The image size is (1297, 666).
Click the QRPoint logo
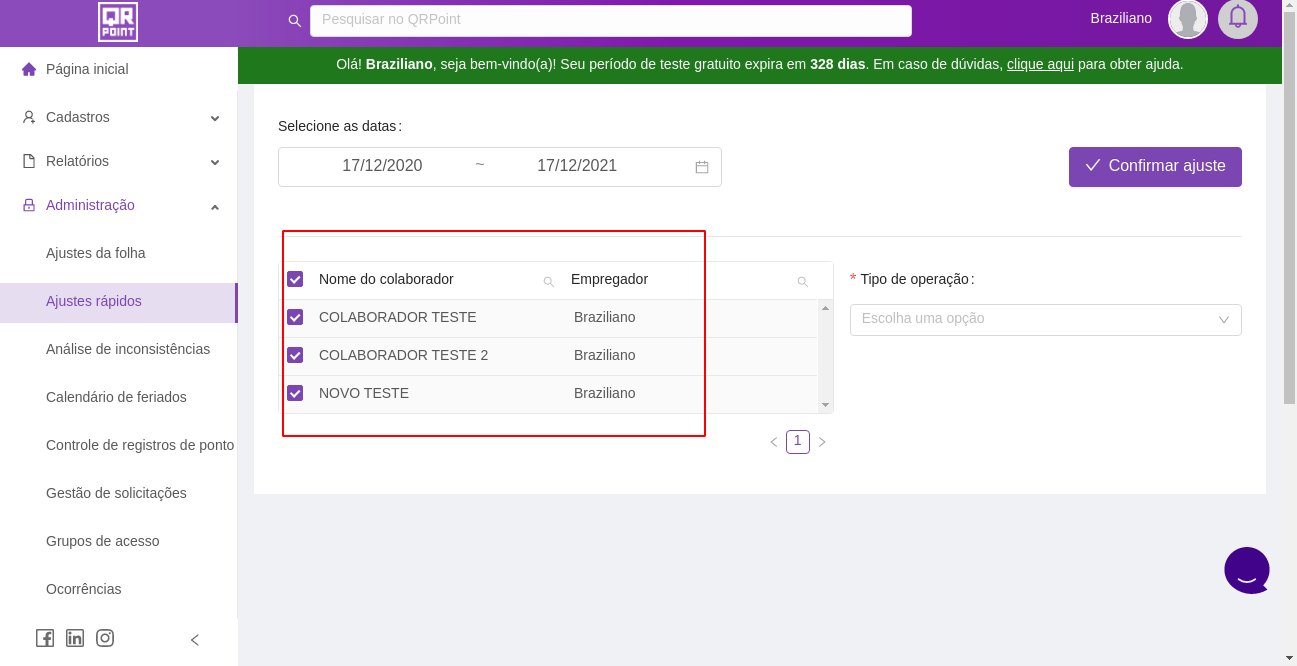pyautogui.click(x=118, y=22)
